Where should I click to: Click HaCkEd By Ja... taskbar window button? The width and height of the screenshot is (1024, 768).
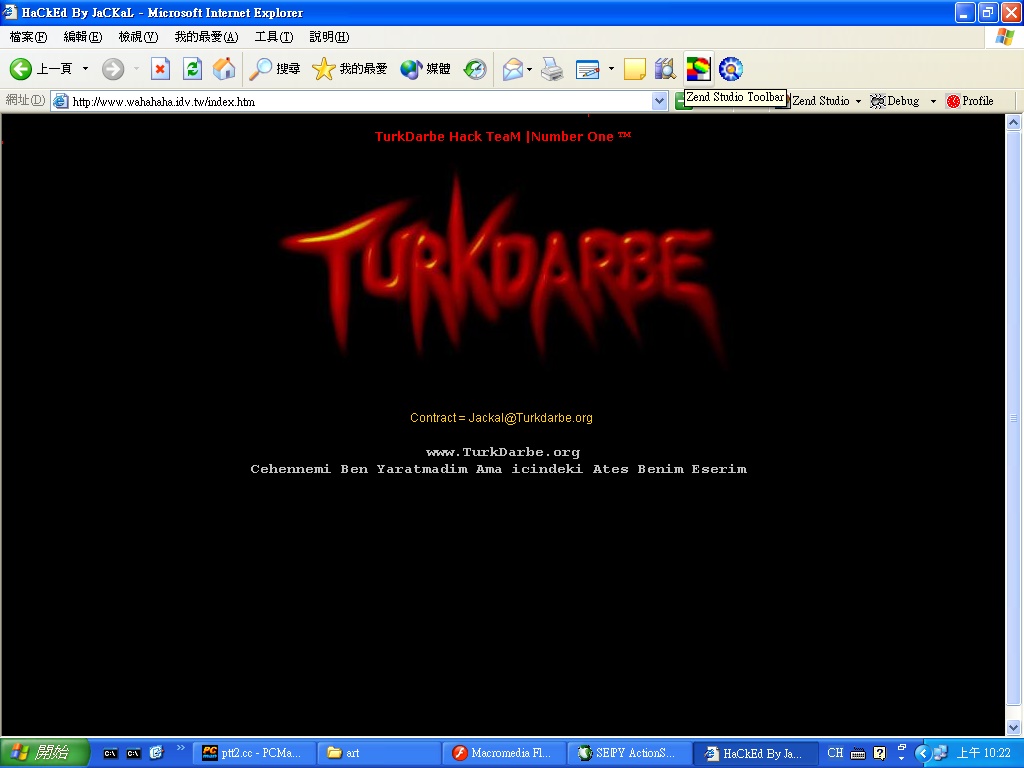click(x=754, y=753)
